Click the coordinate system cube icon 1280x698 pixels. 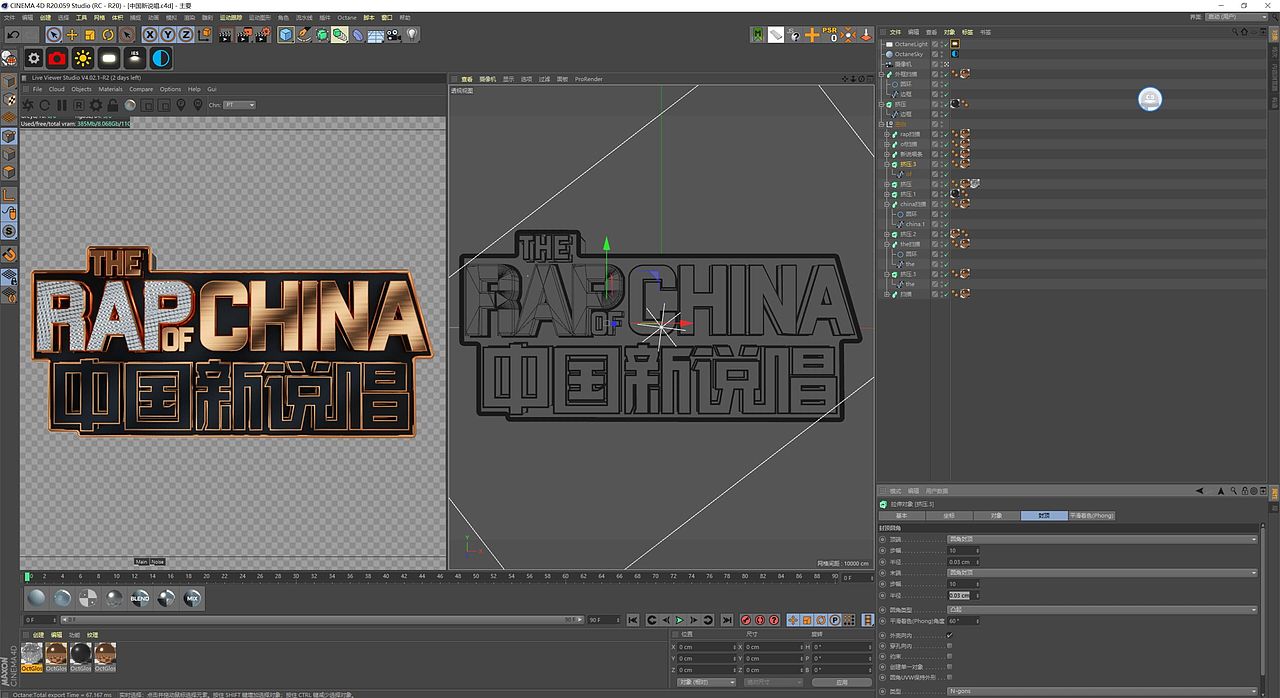[x=205, y=35]
